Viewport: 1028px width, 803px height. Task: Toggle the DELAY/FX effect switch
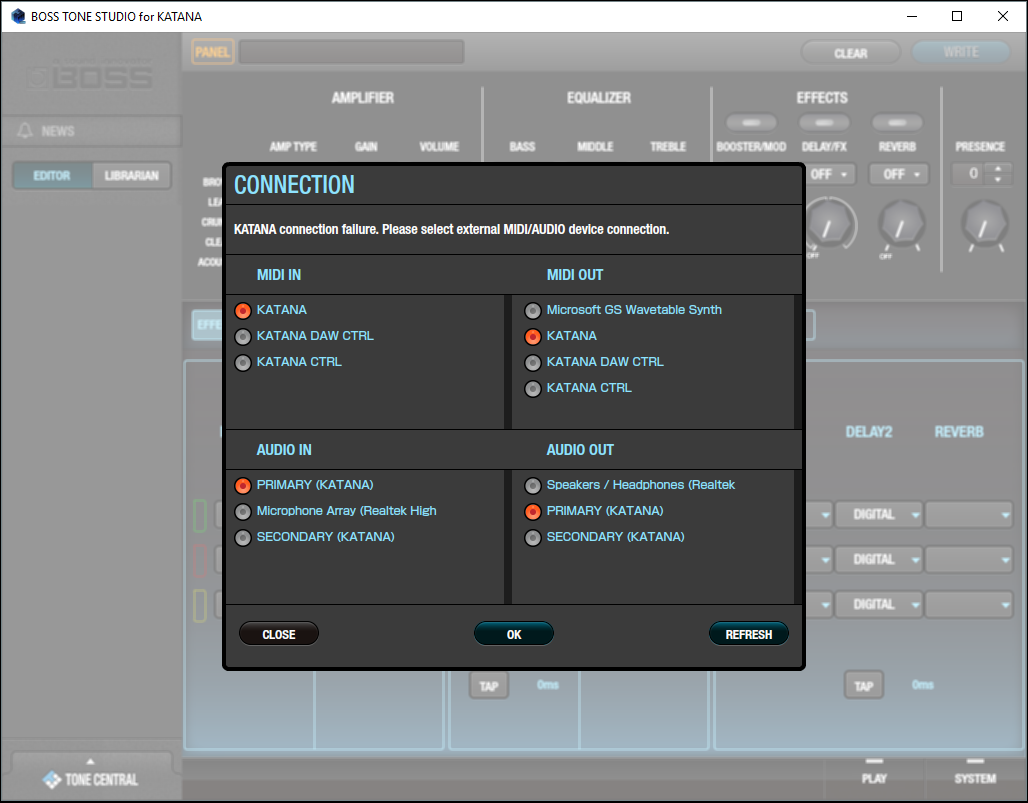pos(824,123)
